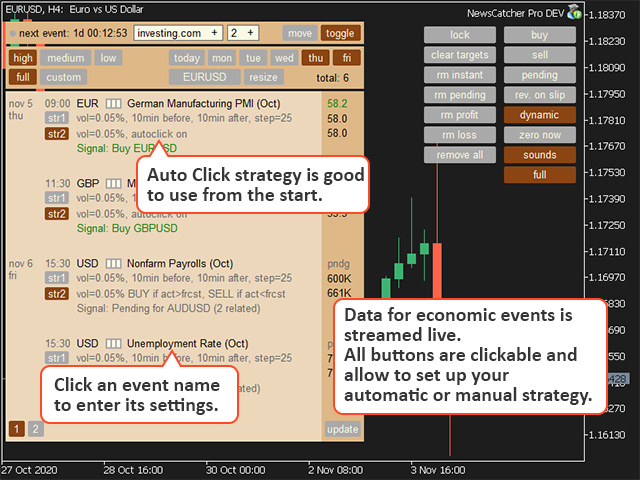Select the fri day tab
This screenshot has width=640, height=480.
[347, 58]
